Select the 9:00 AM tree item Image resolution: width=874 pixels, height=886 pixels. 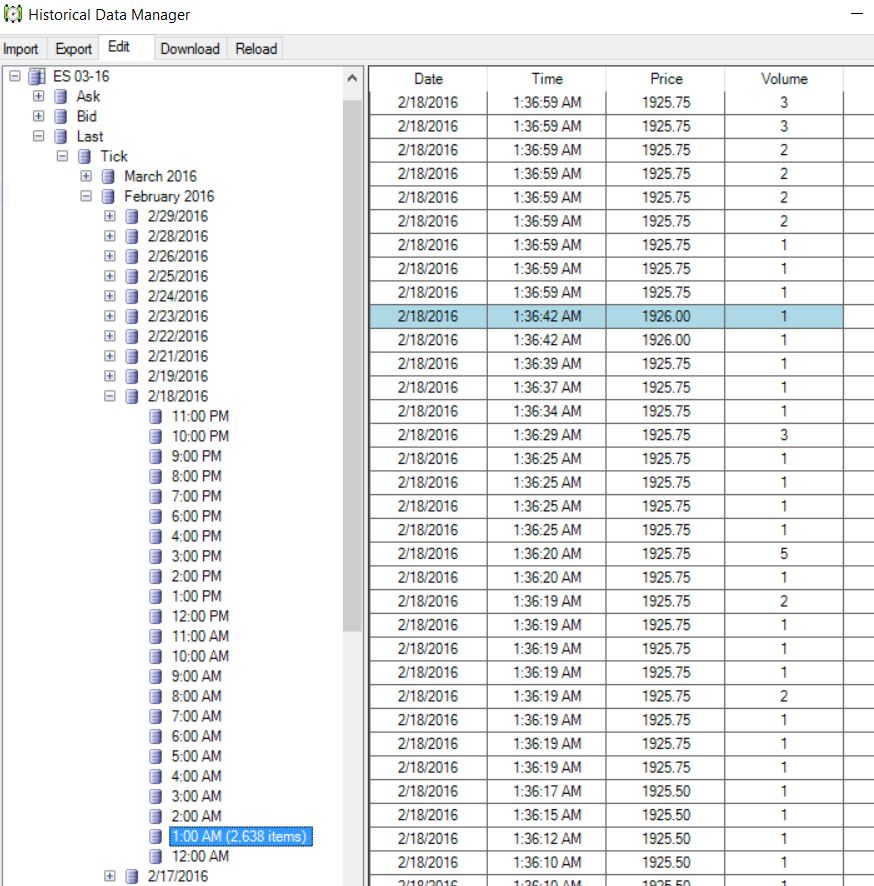[x=196, y=676]
